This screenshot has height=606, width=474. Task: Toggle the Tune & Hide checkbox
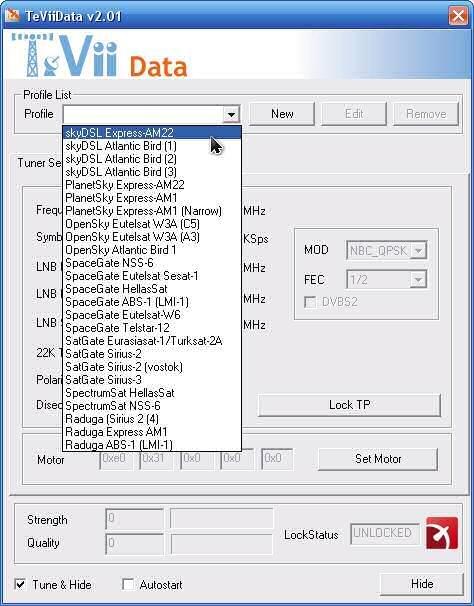[20, 584]
